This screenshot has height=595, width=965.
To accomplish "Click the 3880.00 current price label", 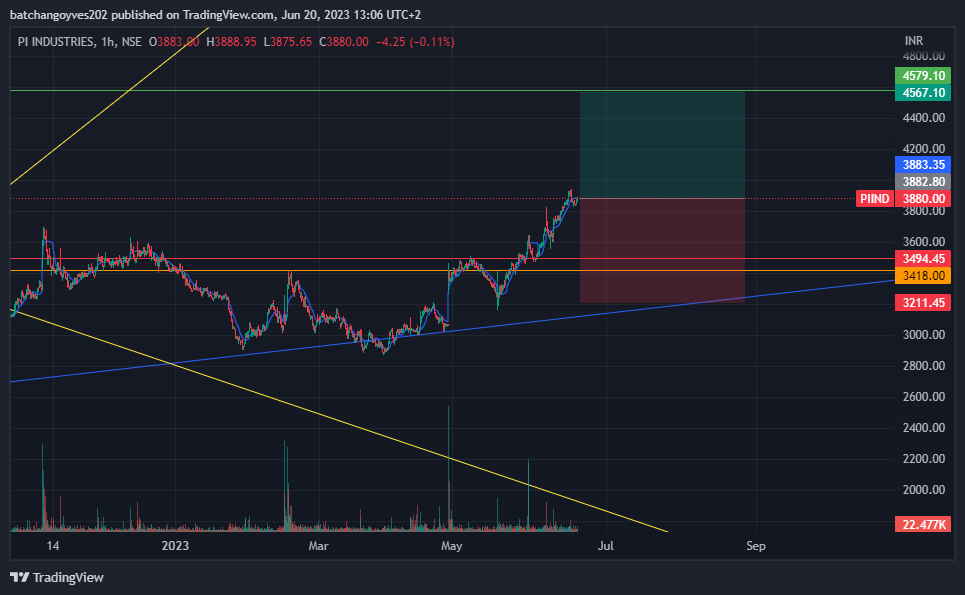I will tap(923, 199).
